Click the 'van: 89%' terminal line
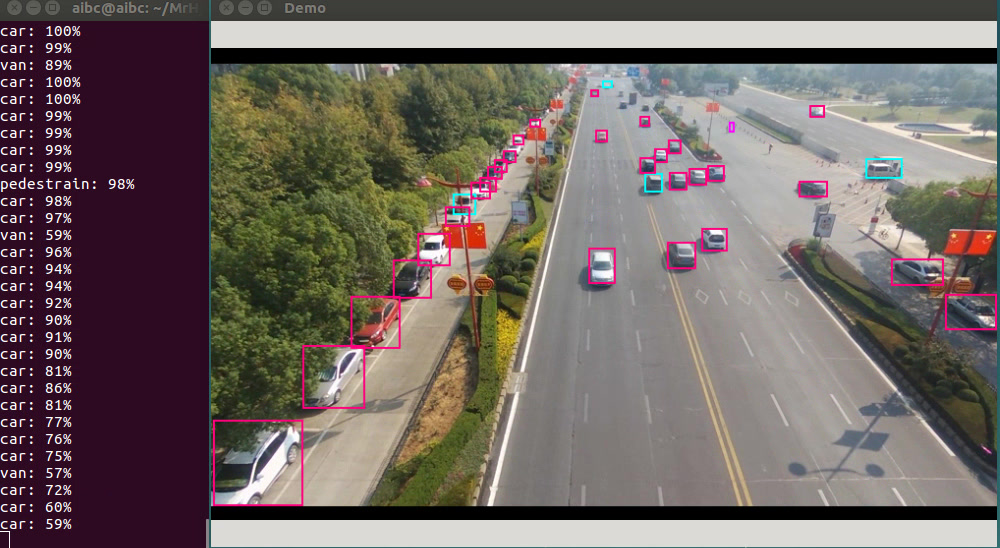 [x=36, y=65]
